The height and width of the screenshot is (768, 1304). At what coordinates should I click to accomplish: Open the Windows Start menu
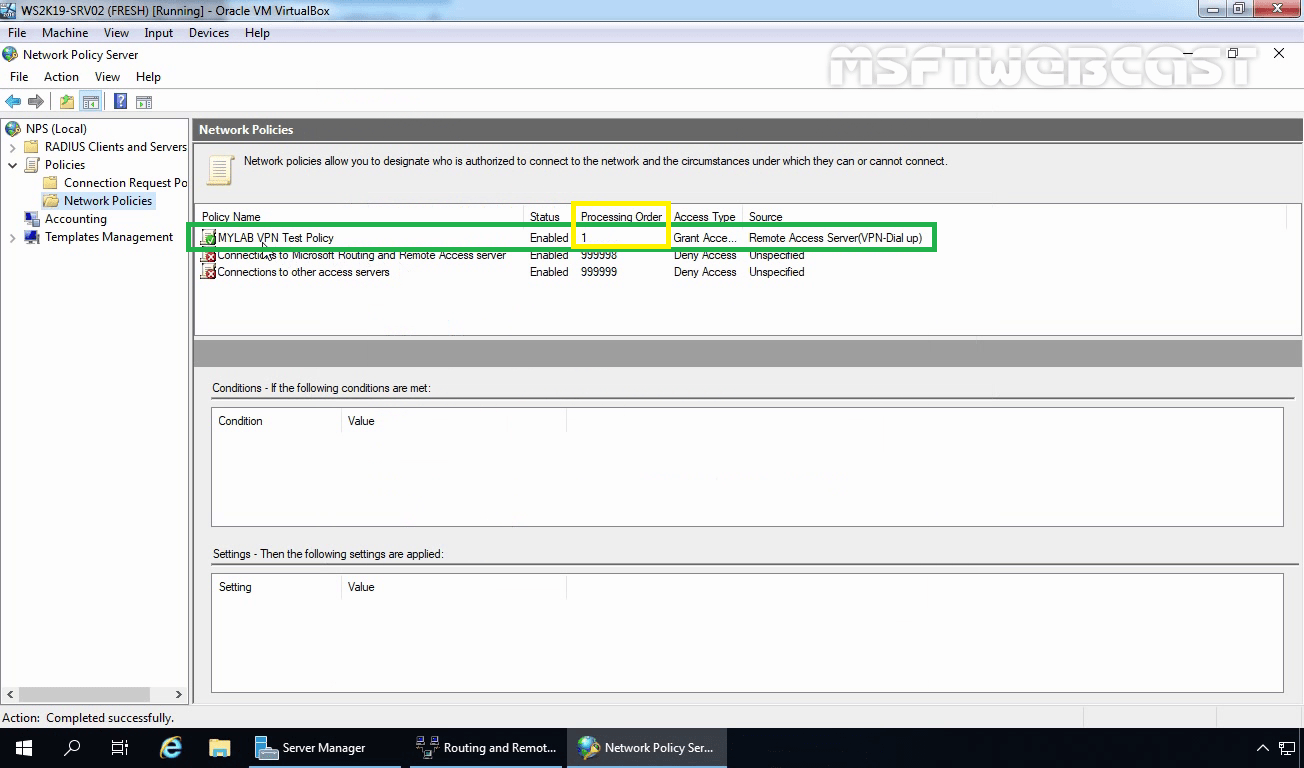click(23, 747)
